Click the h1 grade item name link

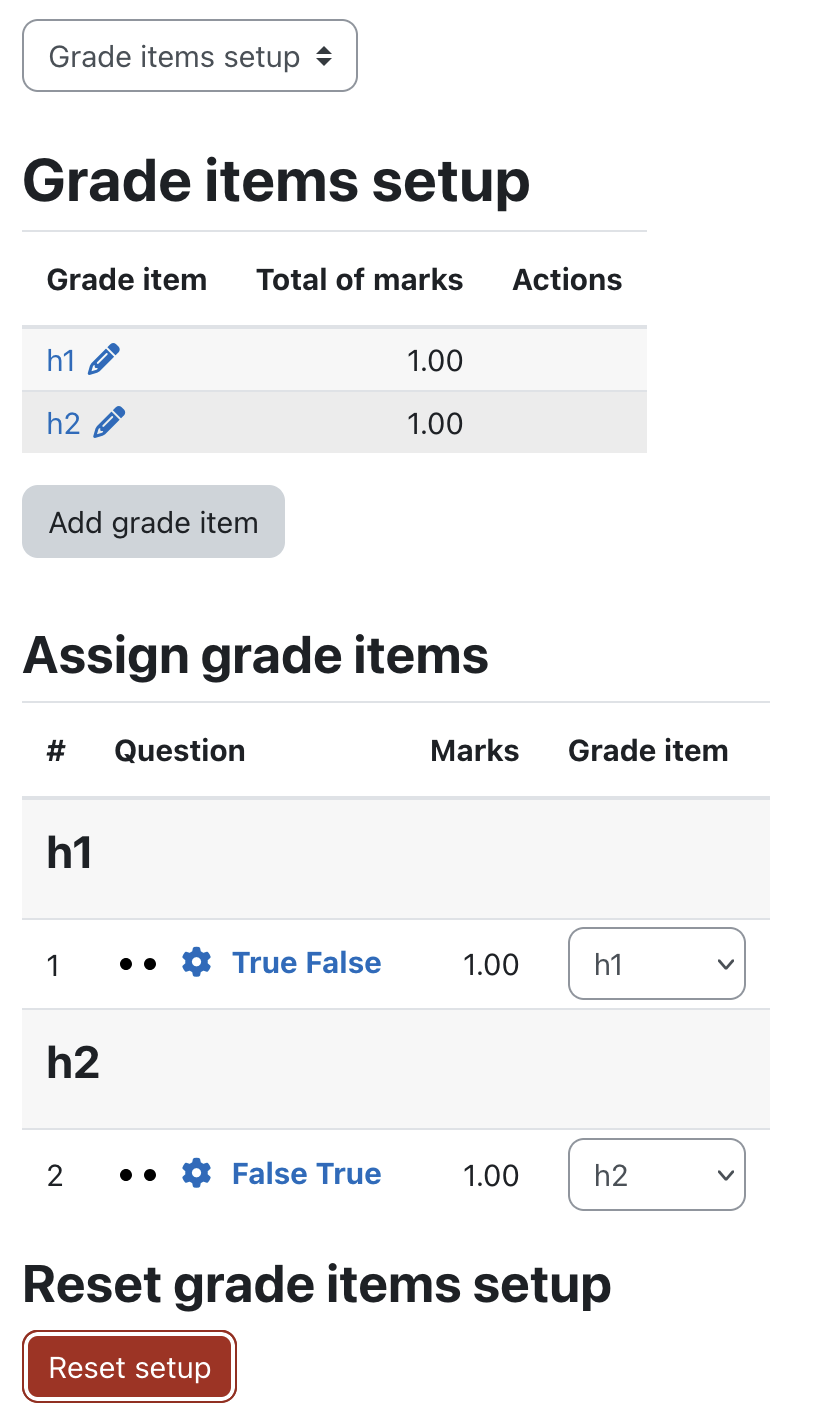(x=61, y=360)
